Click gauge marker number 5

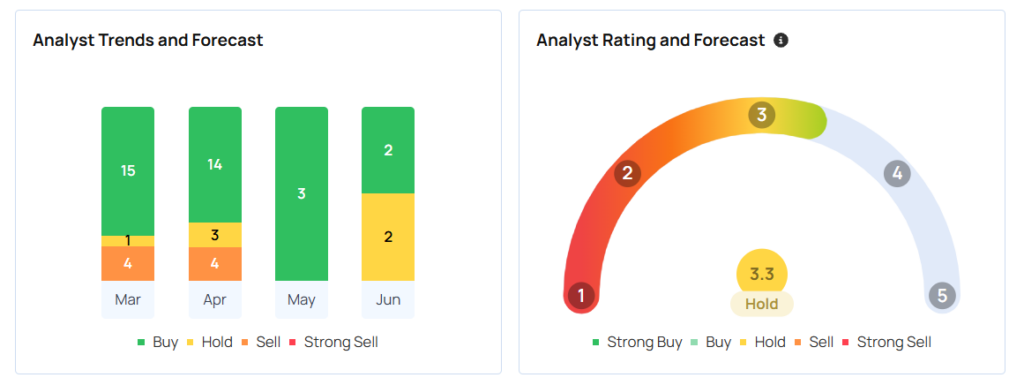tap(942, 296)
